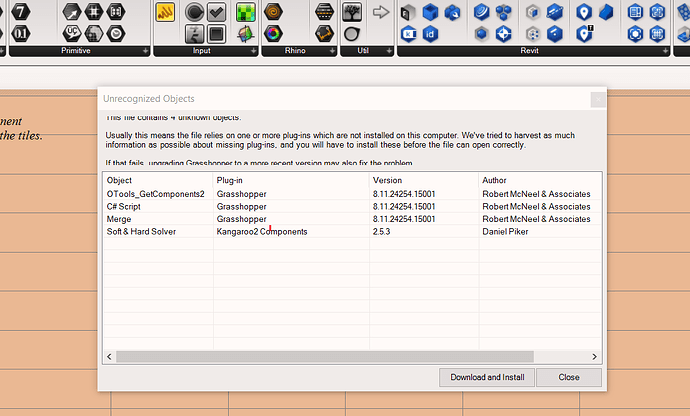690x416 pixels.
Task: Sort by the Object column header
Action: (x=158, y=180)
